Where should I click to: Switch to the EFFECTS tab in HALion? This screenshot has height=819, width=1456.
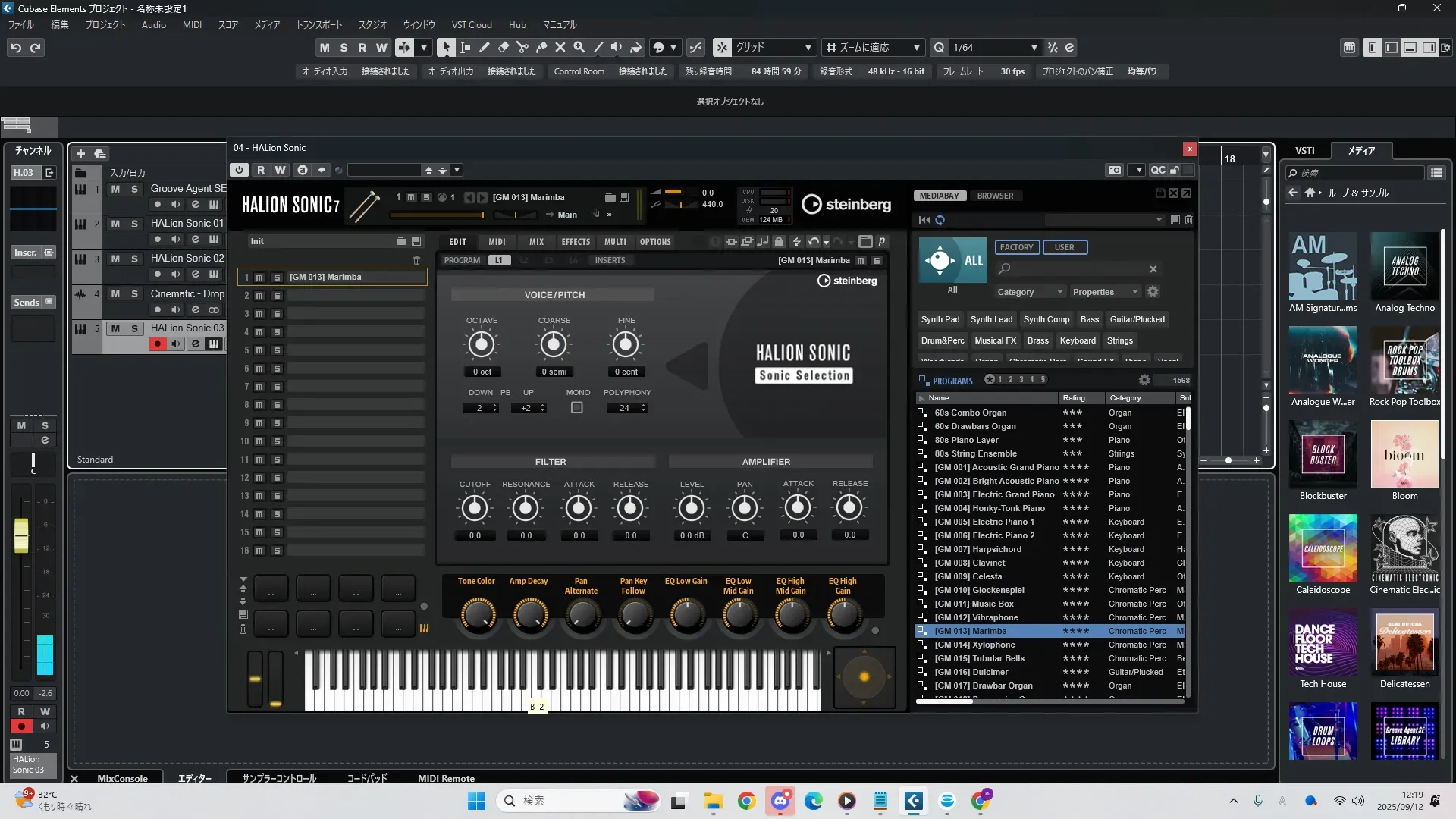point(575,242)
